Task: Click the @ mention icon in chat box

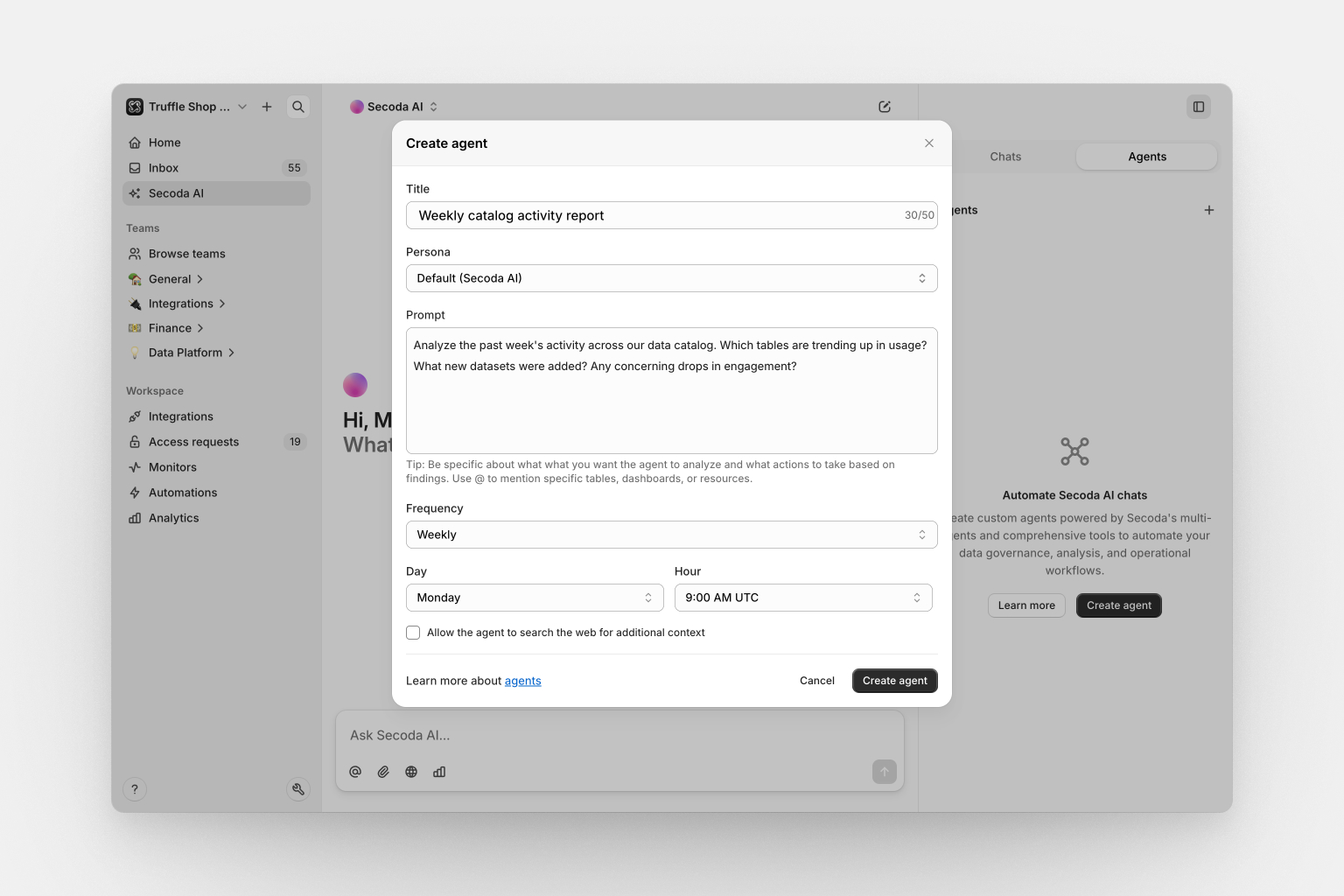Action: coord(355,772)
